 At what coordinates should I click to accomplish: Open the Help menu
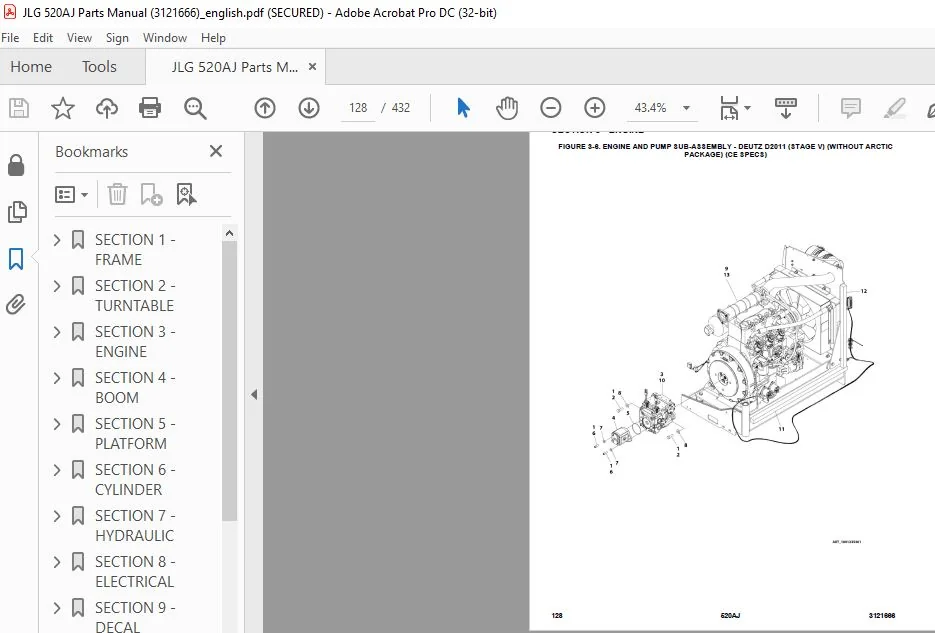[213, 38]
